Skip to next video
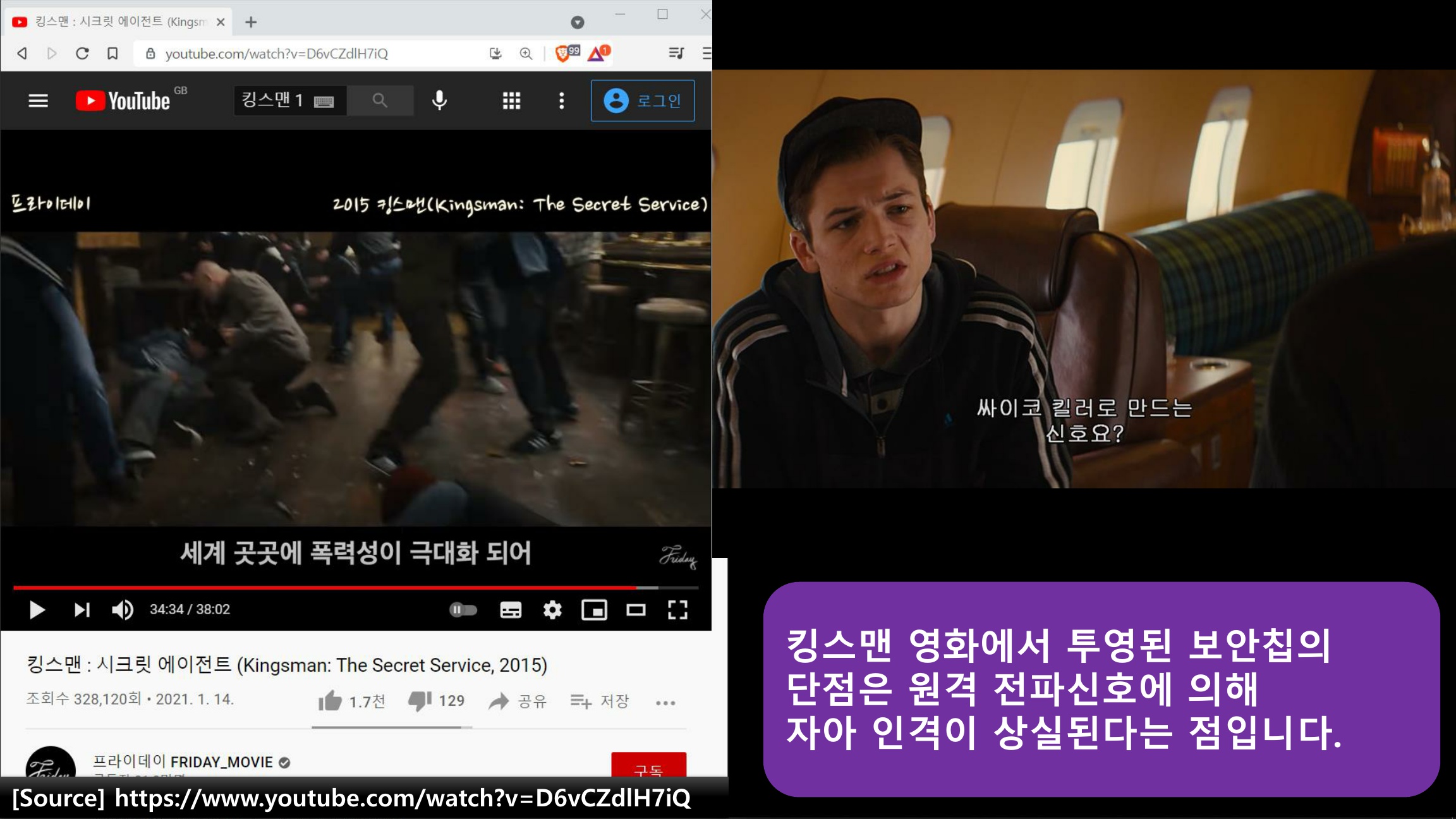 [x=82, y=609]
